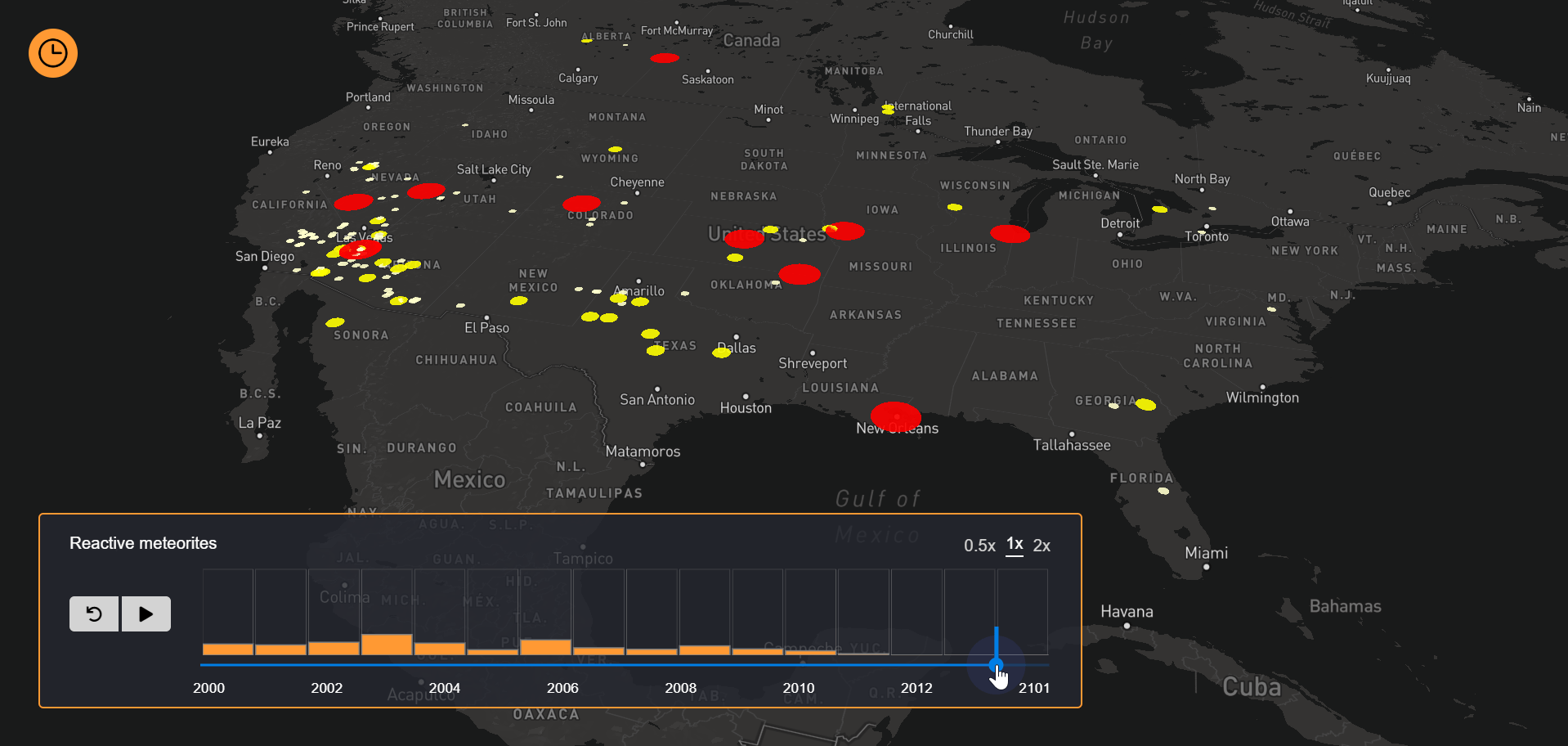Select the red marker northeast of Oklahoma label
1568x746 pixels.
[800, 274]
